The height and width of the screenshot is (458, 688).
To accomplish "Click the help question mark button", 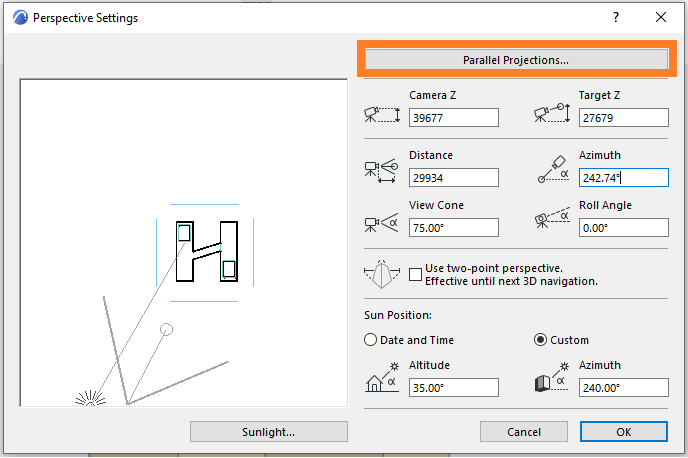I will point(617,17).
